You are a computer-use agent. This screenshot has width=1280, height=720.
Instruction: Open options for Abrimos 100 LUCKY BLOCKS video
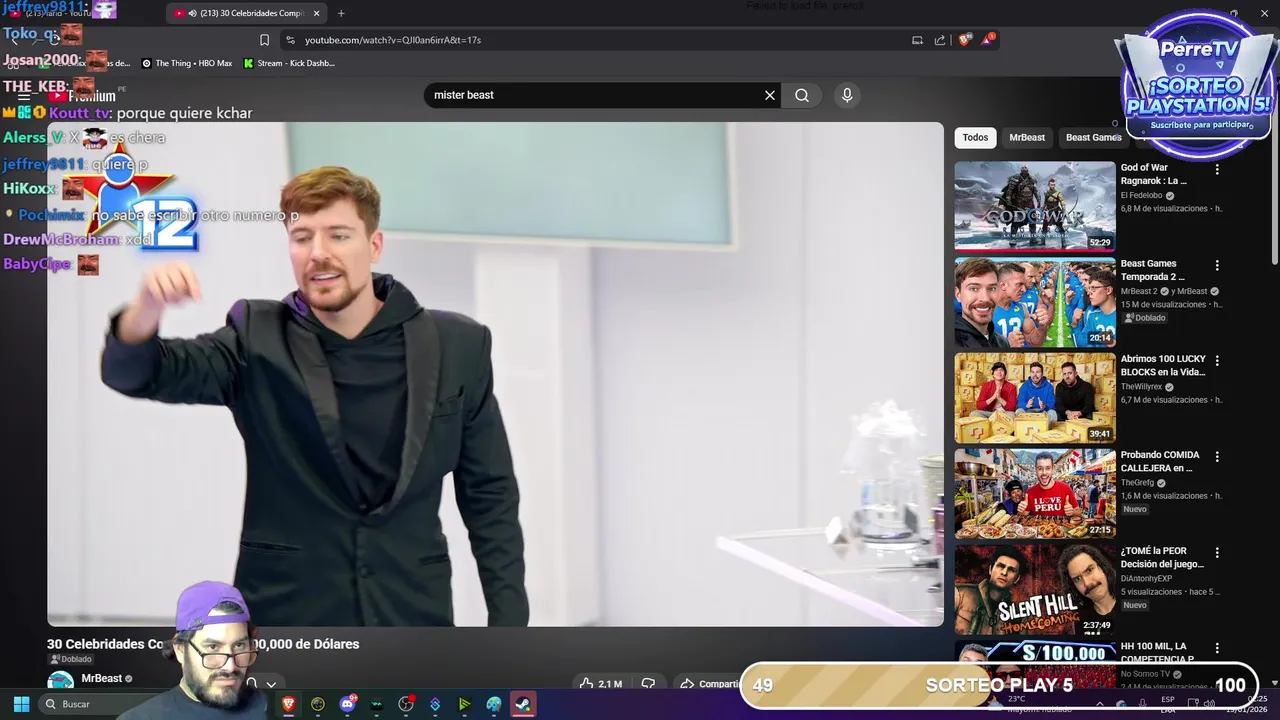coord(1217,361)
